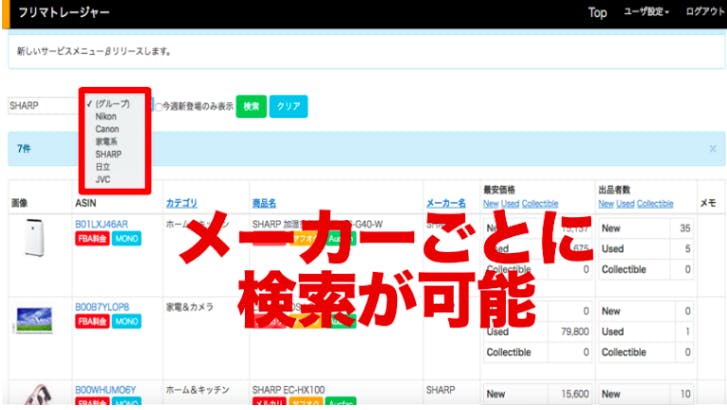
Task: Toggle 今週新登場のみ表示 checkbox
Action: pyautogui.click(x=158, y=106)
